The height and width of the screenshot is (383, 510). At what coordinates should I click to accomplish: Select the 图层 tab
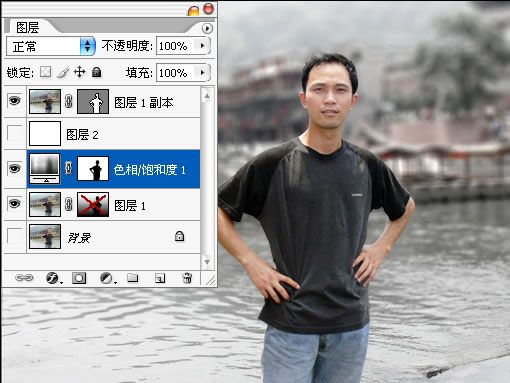27,27
